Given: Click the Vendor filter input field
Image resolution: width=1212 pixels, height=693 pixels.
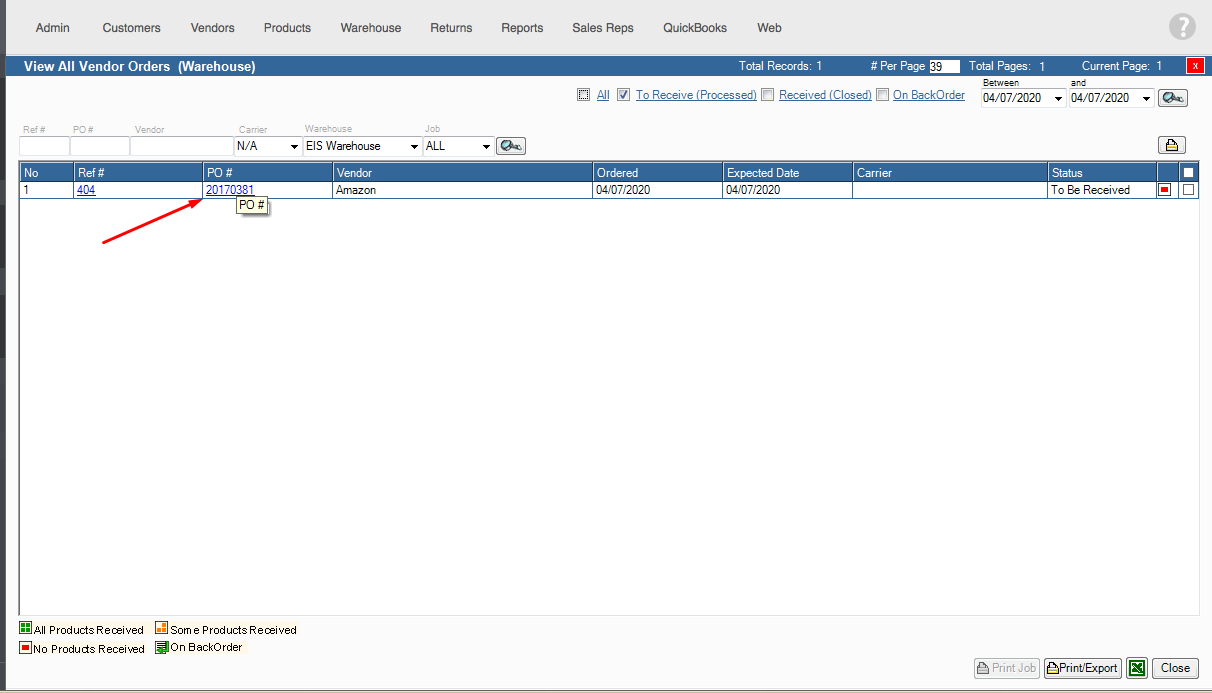Looking at the screenshot, I should (x=180, y=146).
